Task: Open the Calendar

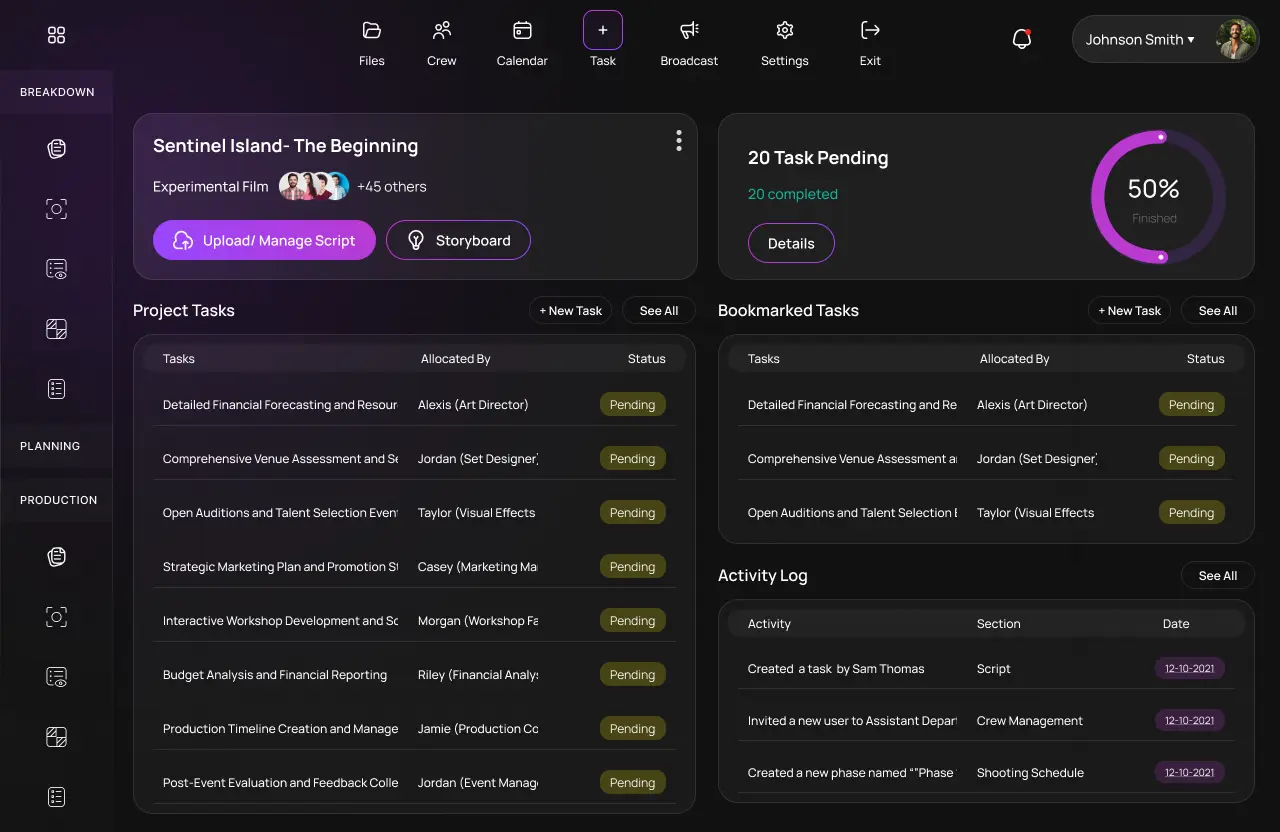Action: [x=521, y=42]
